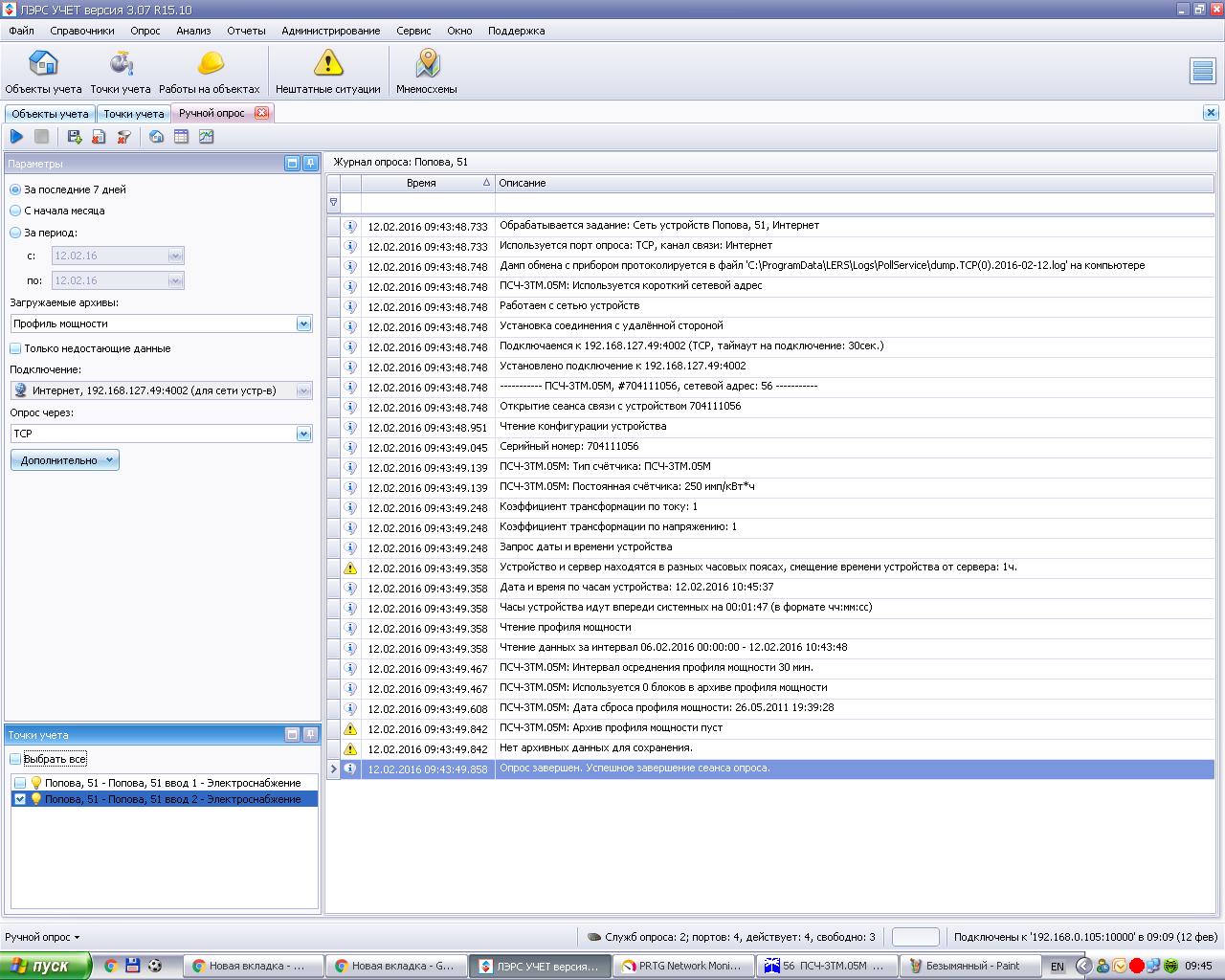
Task: Click info icon on Чтение конфигурации устройства row
Action: 350,427
